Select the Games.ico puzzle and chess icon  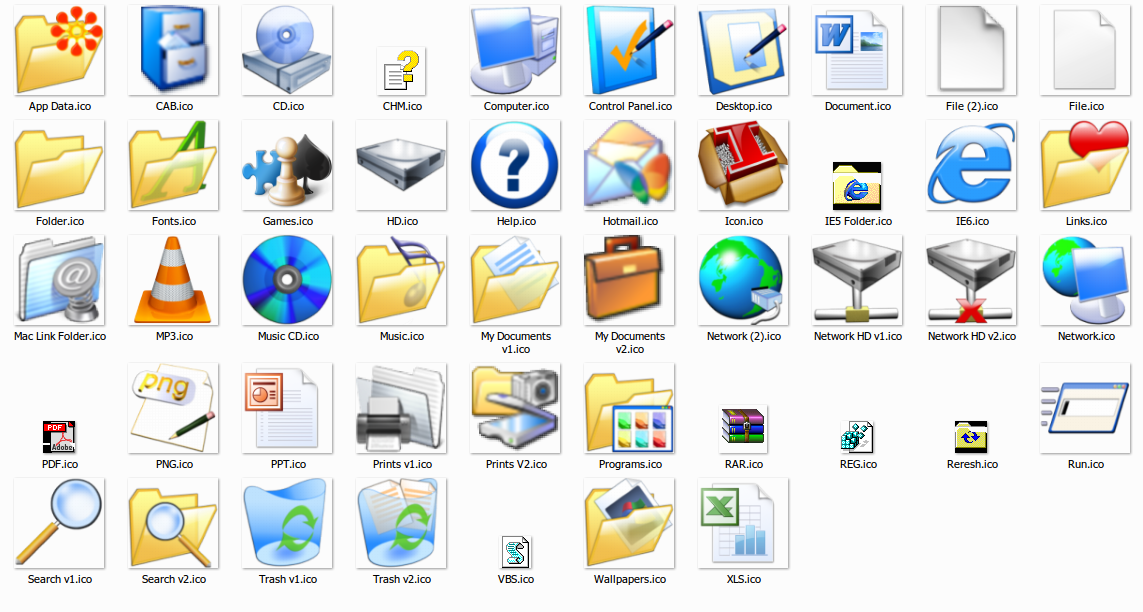click(287, 165)
